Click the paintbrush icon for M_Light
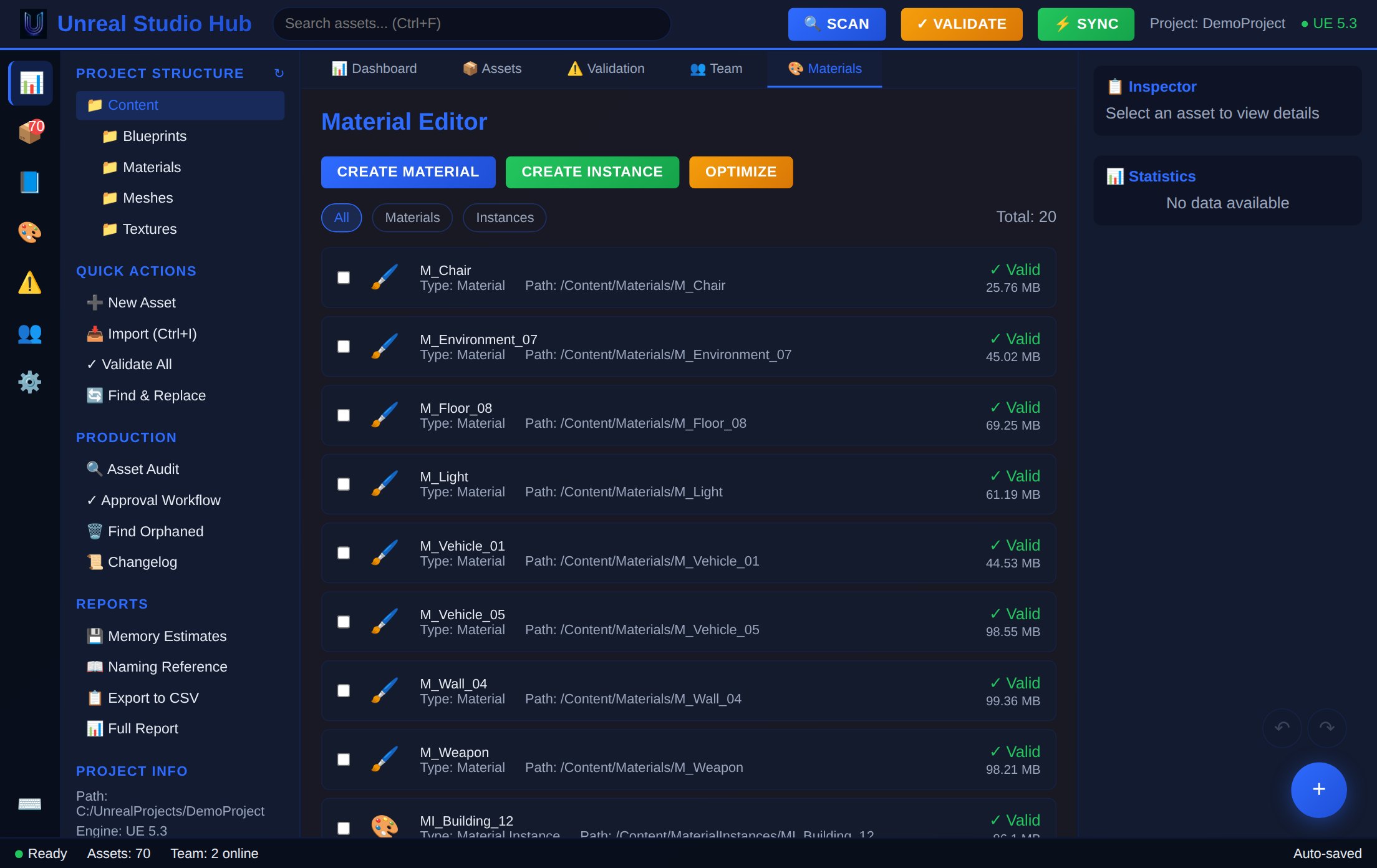This screenshot has width=1377, height=868. (385, 484)
